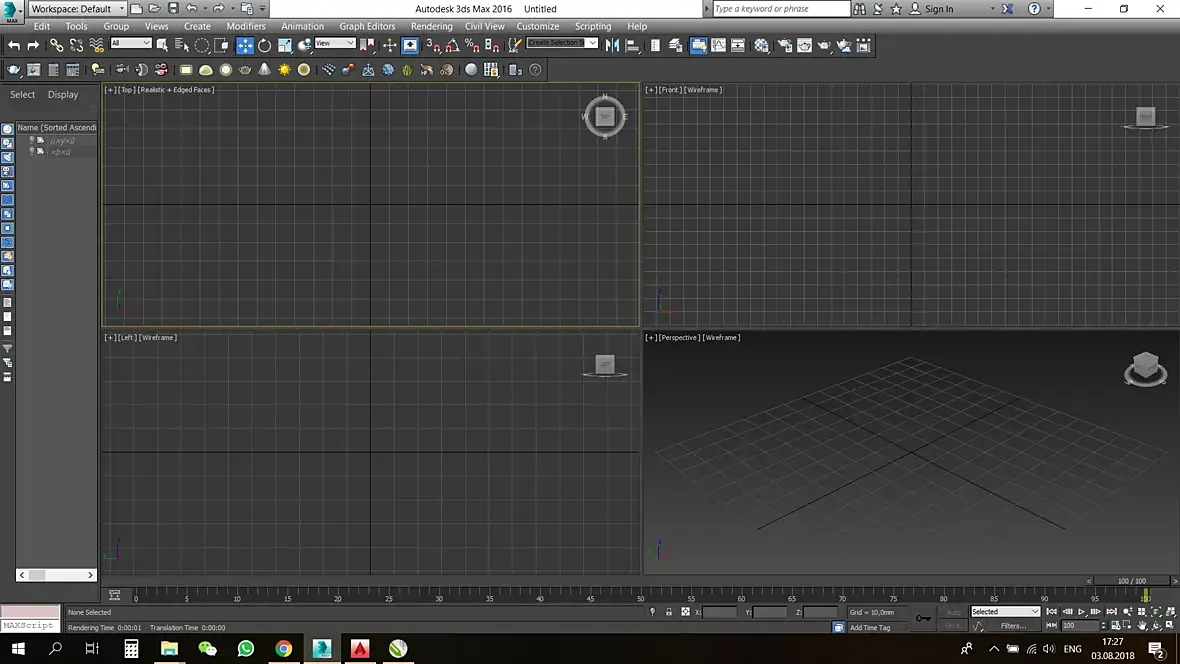
Task: Toggle the 3D Snaps button
Action: coord(433,45)
